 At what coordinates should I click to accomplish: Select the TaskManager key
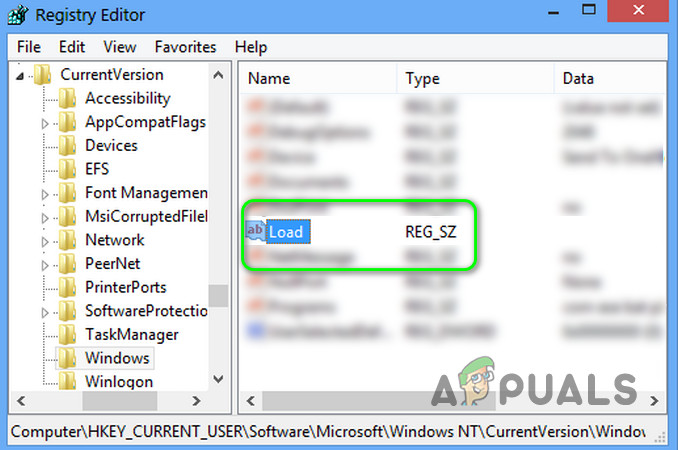[x=131, y=334]
